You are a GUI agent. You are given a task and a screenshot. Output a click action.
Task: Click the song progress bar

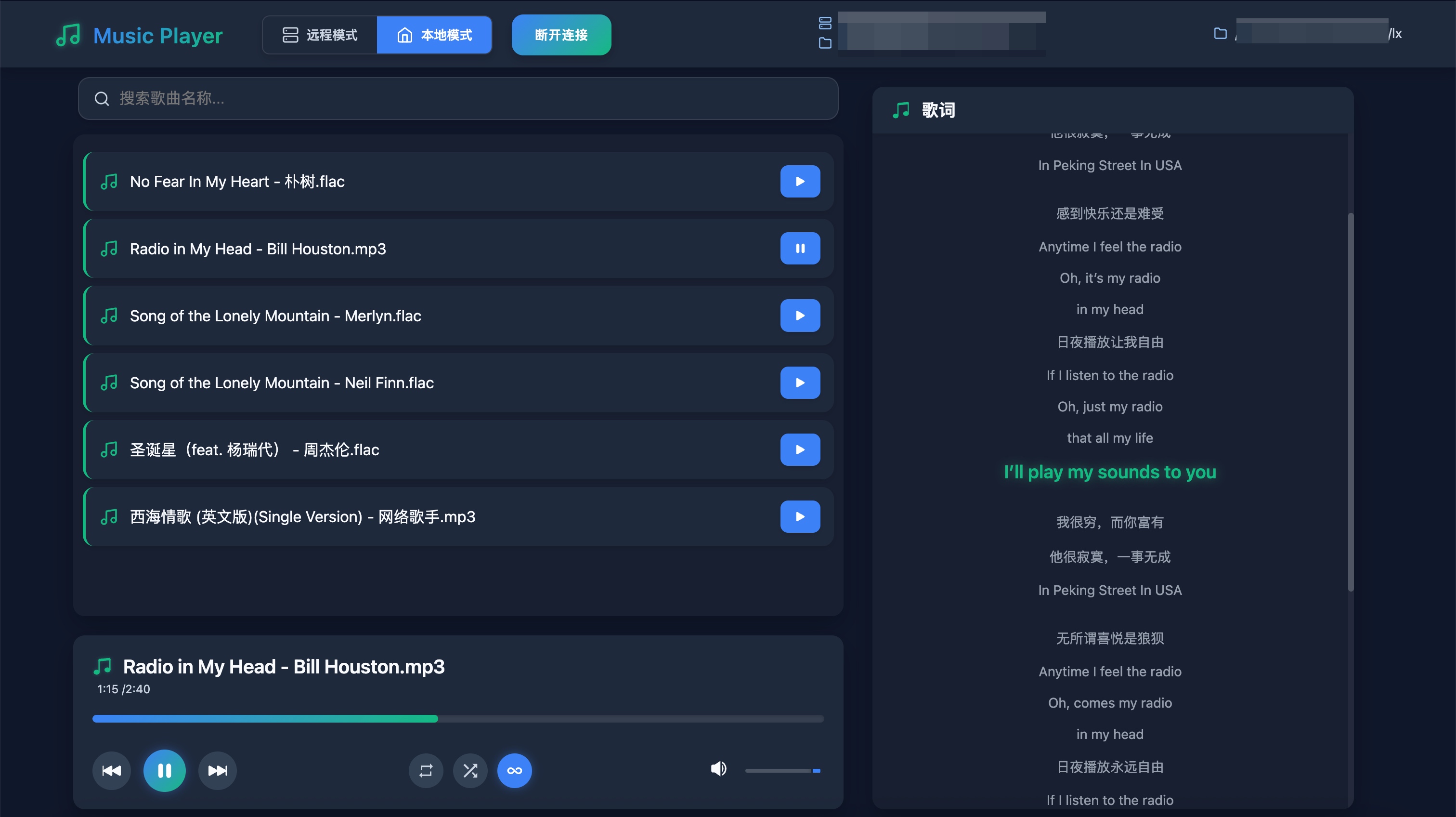tap(458, 719)
